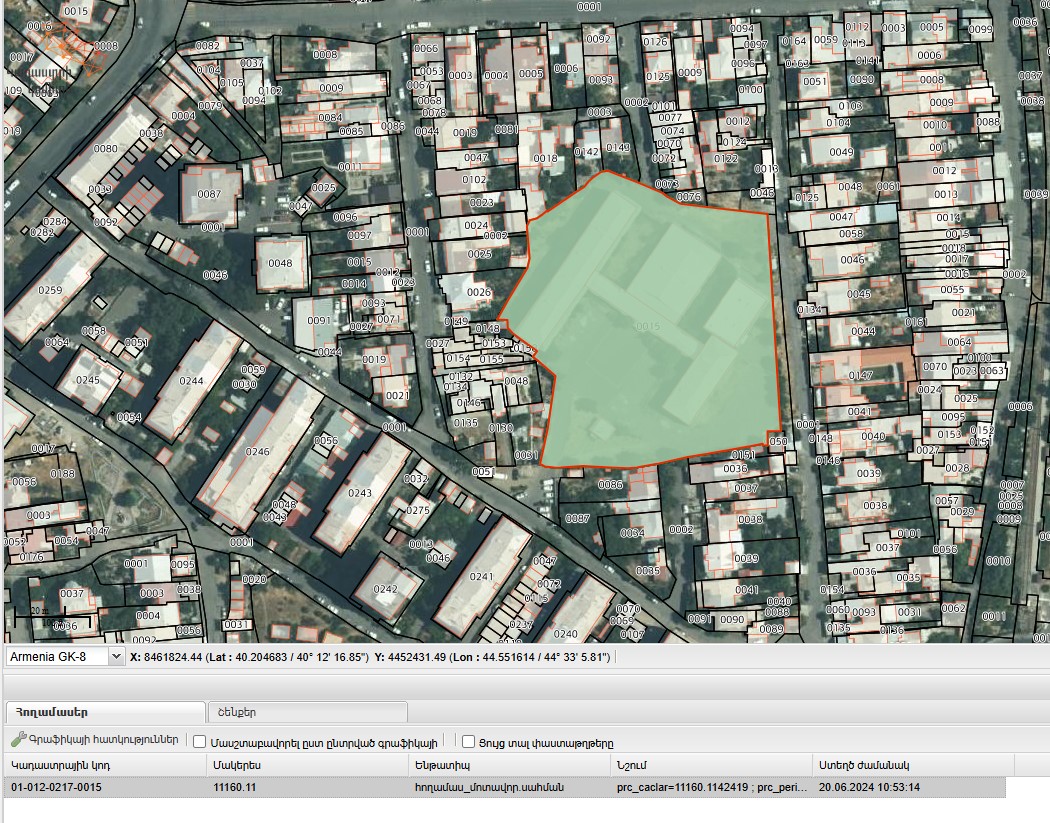Viewport: 1050px width, 823px height.
Task: Select building 0243 on the map
Action: click(x=360, y=493)
